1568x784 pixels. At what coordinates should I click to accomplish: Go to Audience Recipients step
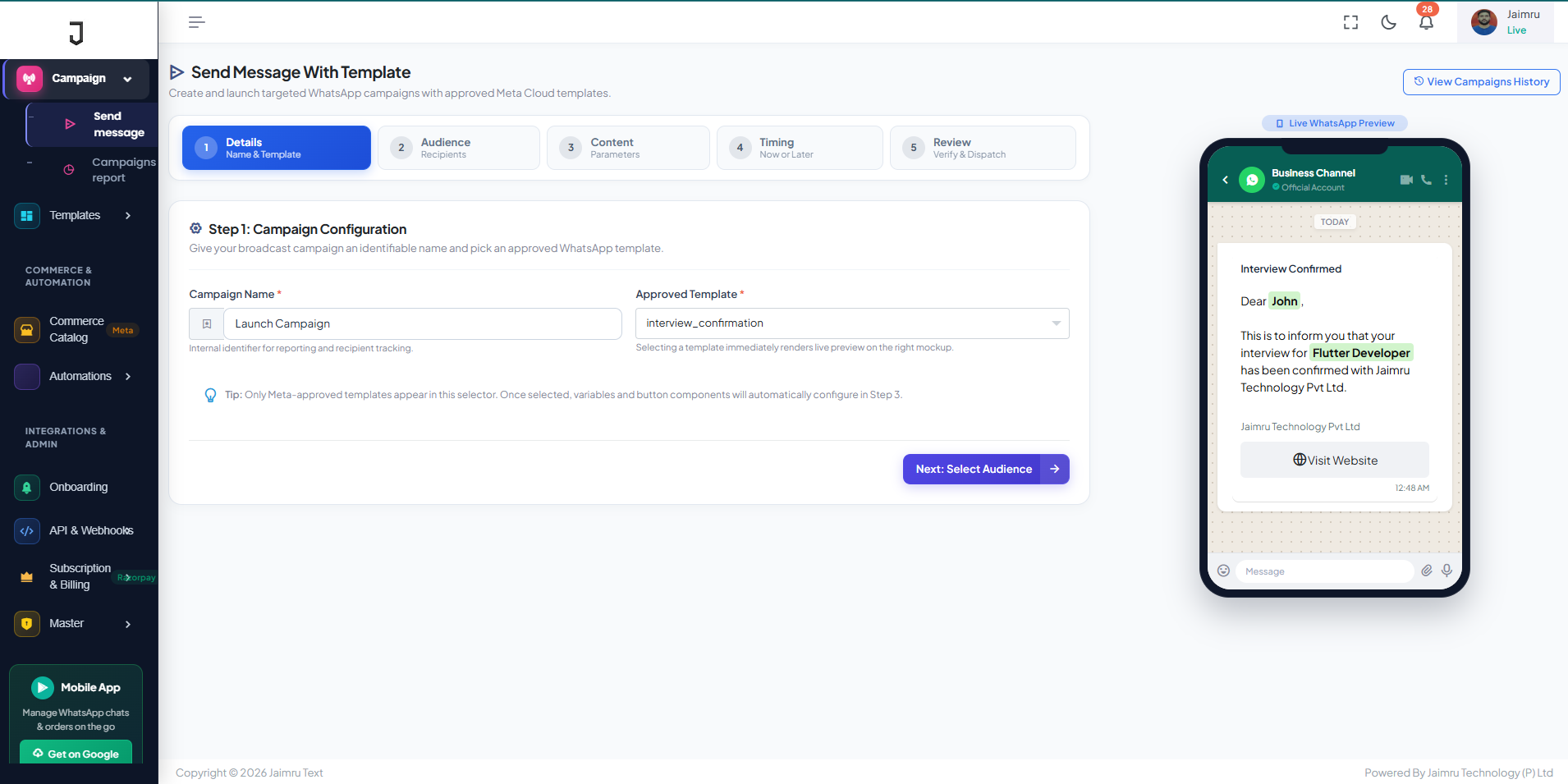pyautogui.click(x=459, y=148)
